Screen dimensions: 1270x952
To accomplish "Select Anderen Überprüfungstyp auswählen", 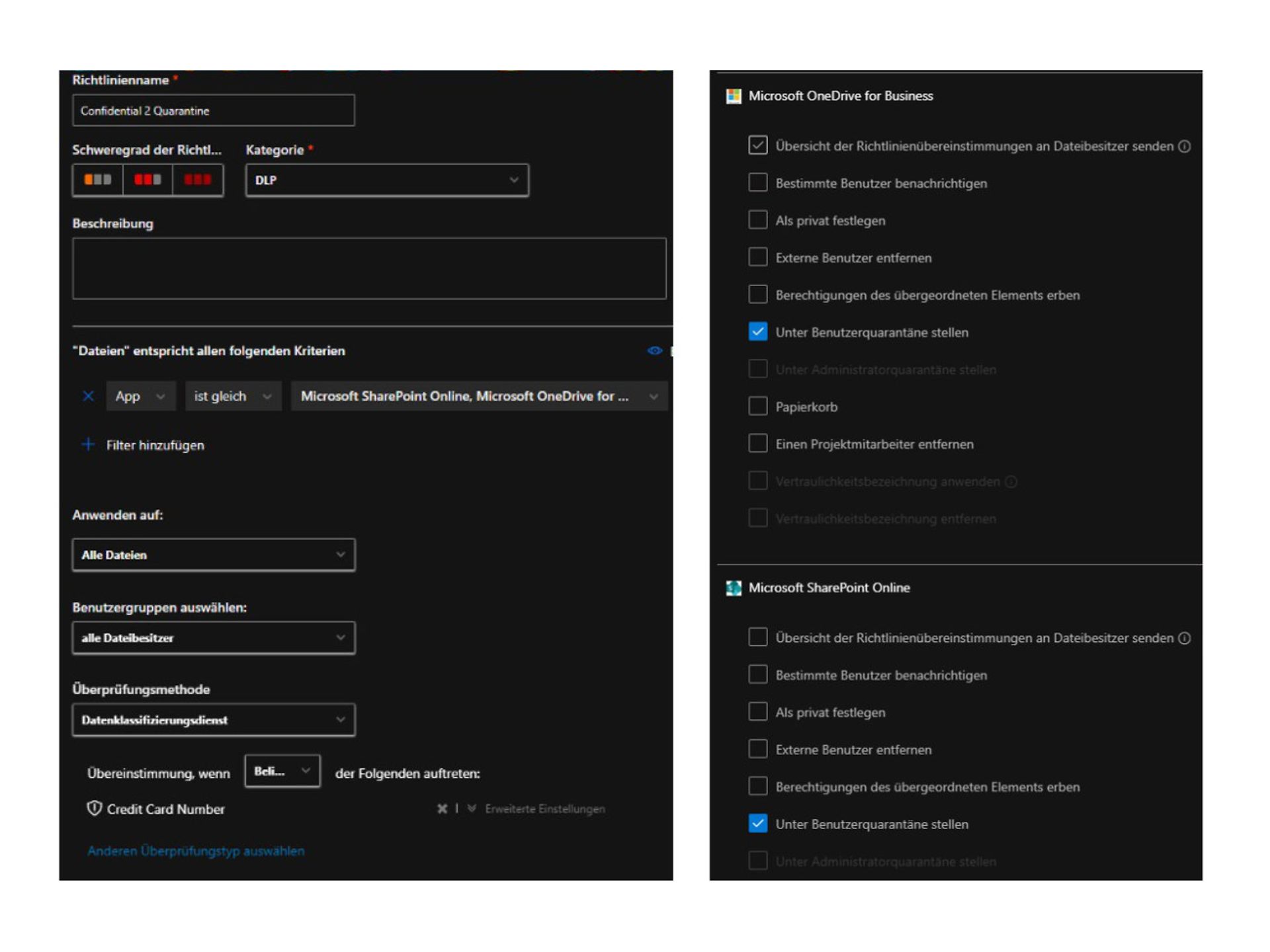I will click(x=195, y=851).
